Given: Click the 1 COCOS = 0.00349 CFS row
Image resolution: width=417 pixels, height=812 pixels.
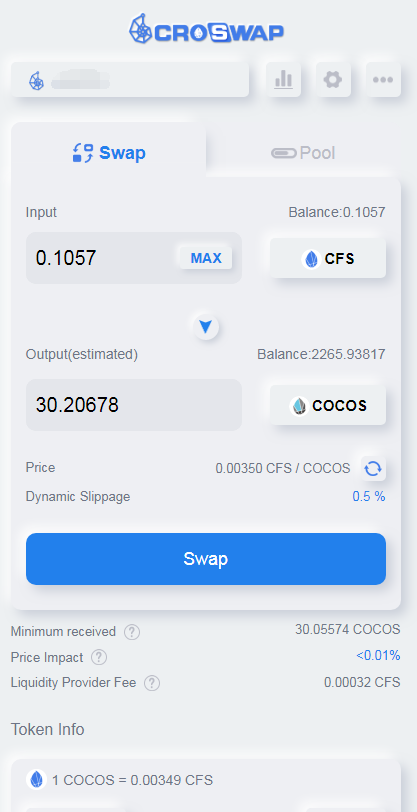Looking at the screenshot, I should click(x=206, y=780).
